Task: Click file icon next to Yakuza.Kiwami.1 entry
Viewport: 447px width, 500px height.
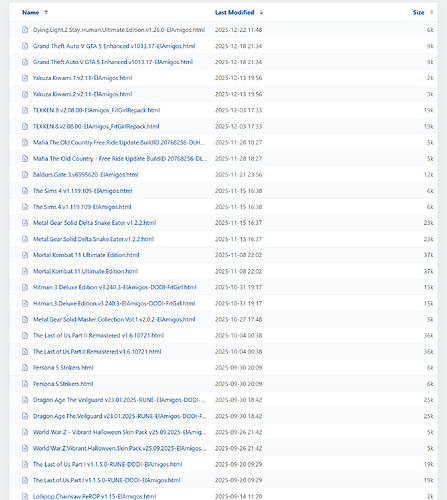Action: click(x=25, y=78)
